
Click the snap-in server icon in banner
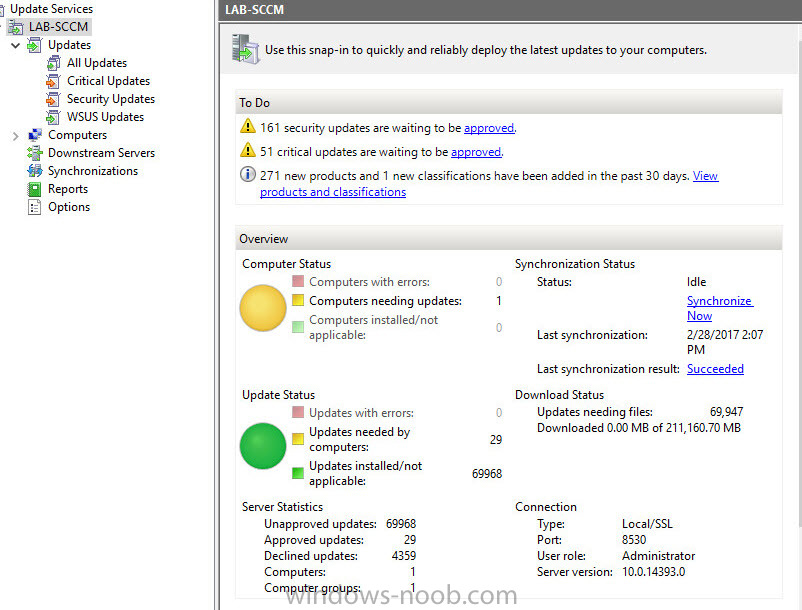tap(246, 49)
